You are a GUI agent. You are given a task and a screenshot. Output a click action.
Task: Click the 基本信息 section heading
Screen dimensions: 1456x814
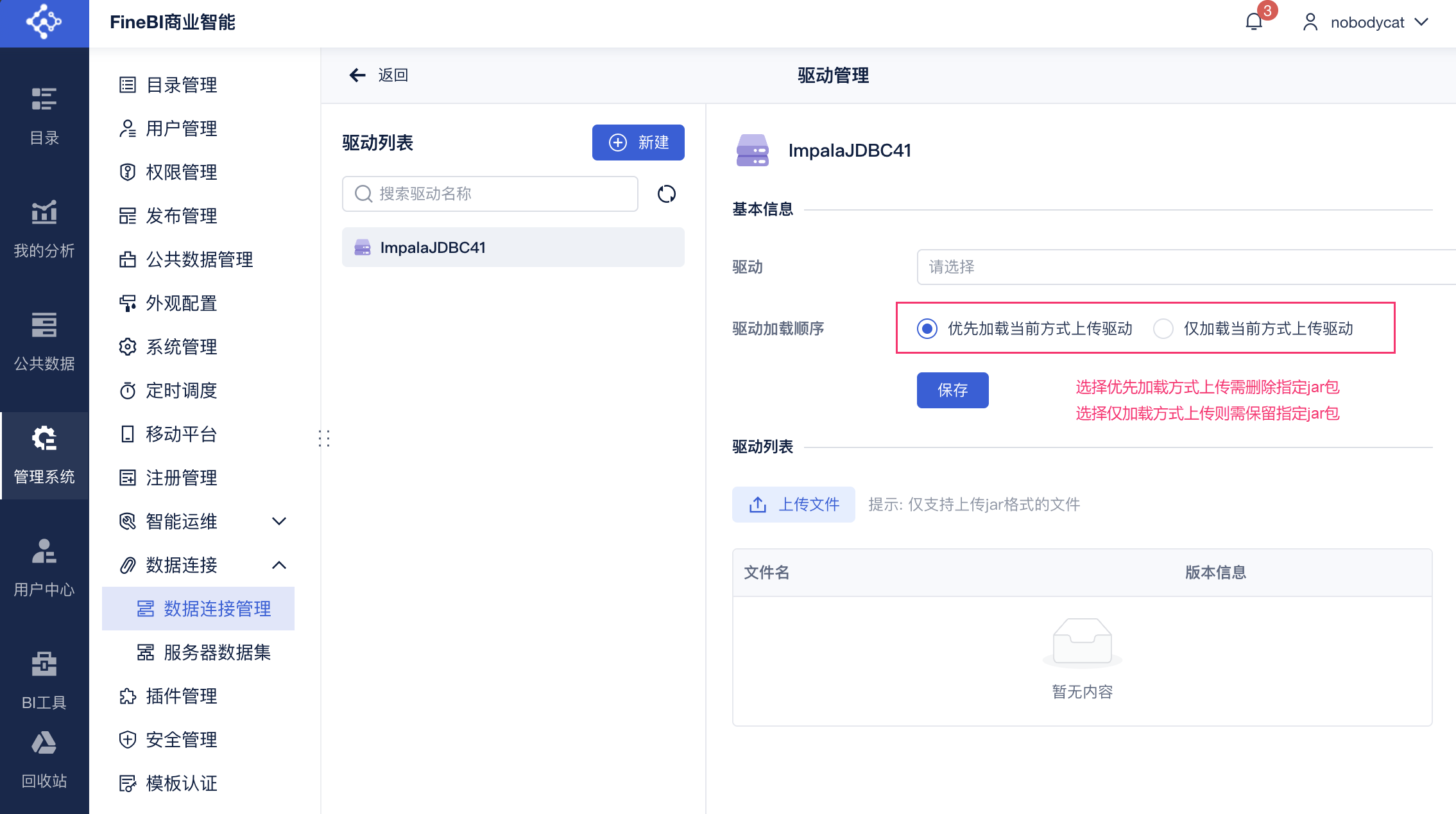pyautogui.click(x=762, y=209)
